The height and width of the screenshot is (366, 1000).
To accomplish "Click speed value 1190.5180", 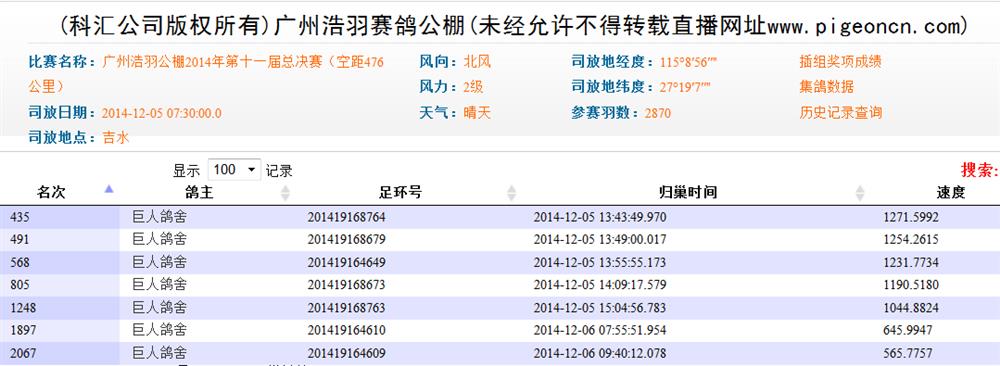I will coord(911,285).
